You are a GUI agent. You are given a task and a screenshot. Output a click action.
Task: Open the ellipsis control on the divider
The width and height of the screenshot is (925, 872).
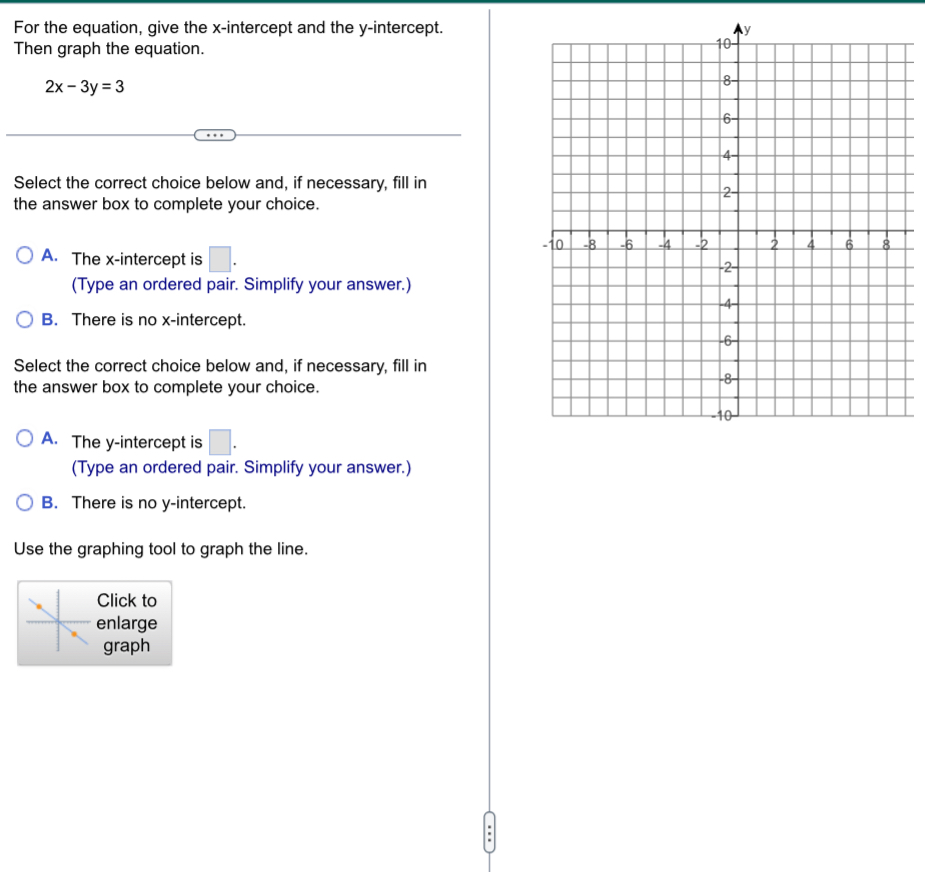point(214,134)
